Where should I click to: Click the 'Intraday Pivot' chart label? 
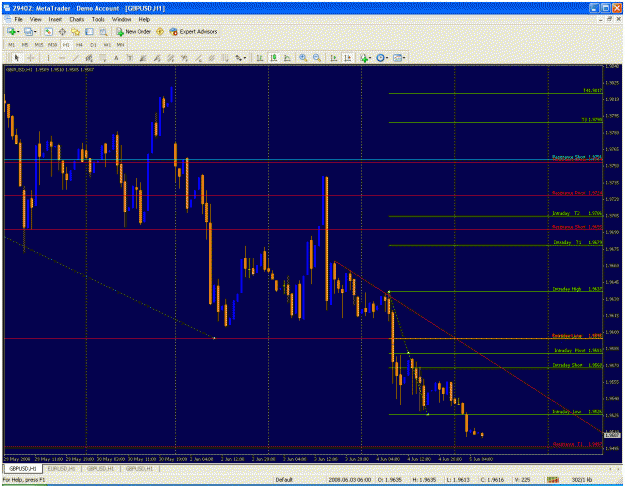click(x=570, y=350)
